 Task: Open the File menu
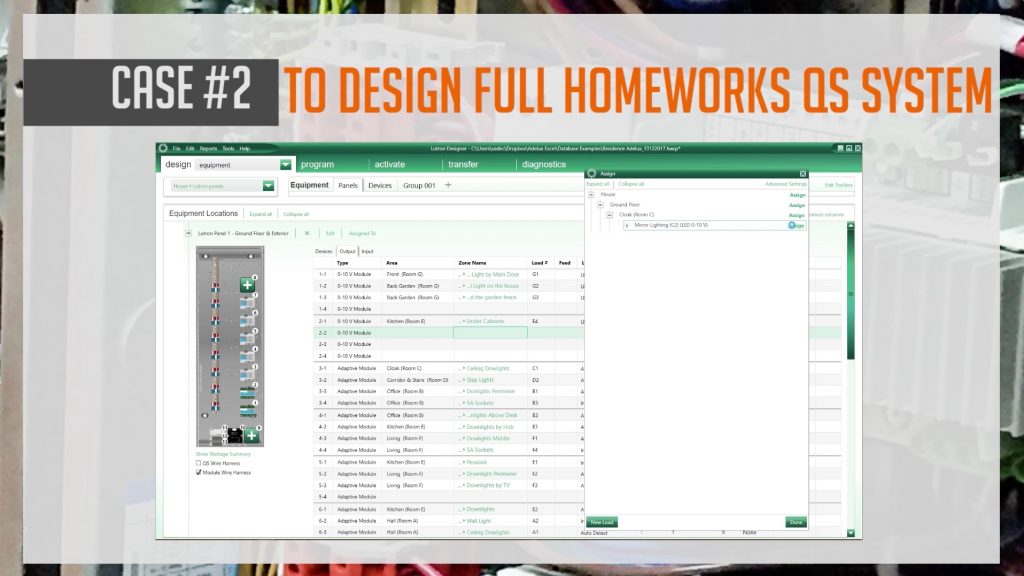(x=176, y=148)
